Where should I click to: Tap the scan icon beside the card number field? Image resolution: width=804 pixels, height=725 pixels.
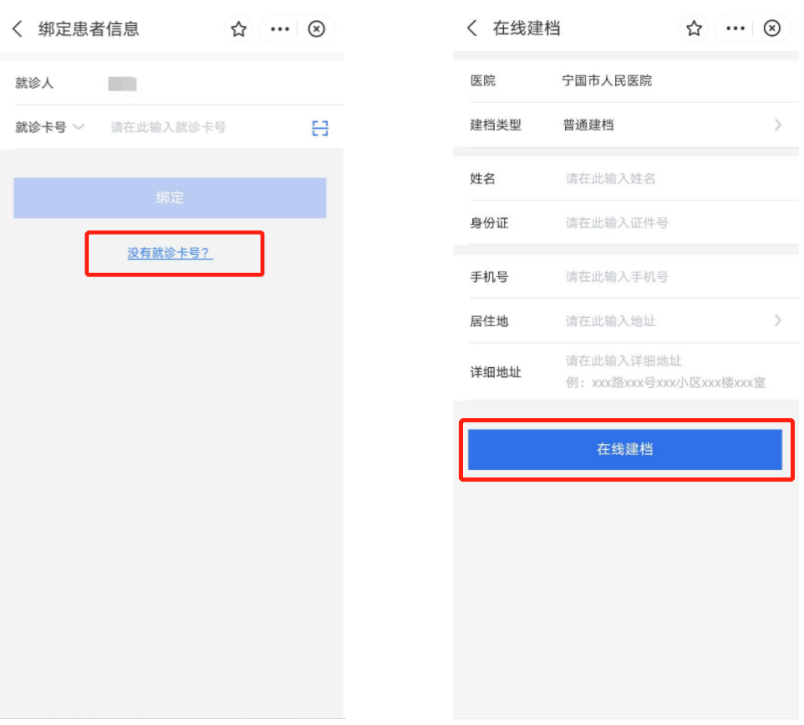(319, 128)
